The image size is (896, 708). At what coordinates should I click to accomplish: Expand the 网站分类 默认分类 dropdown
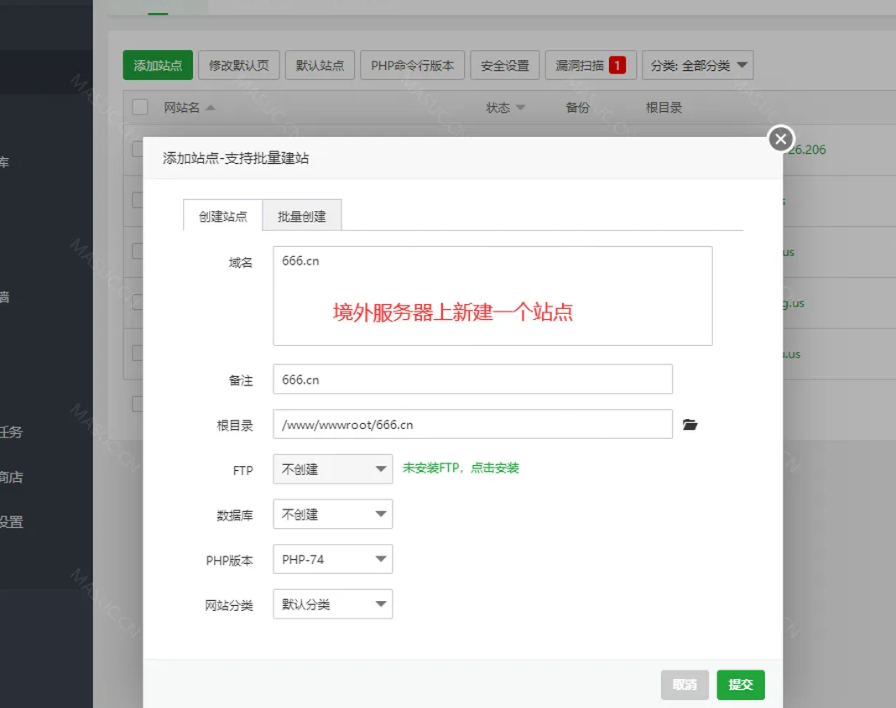click(332, 604)
